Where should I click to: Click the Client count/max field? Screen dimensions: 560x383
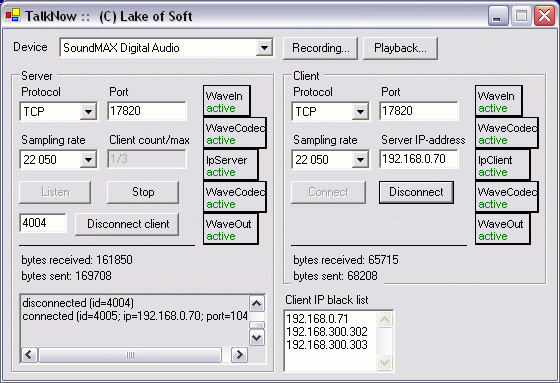tap(147, 159)
